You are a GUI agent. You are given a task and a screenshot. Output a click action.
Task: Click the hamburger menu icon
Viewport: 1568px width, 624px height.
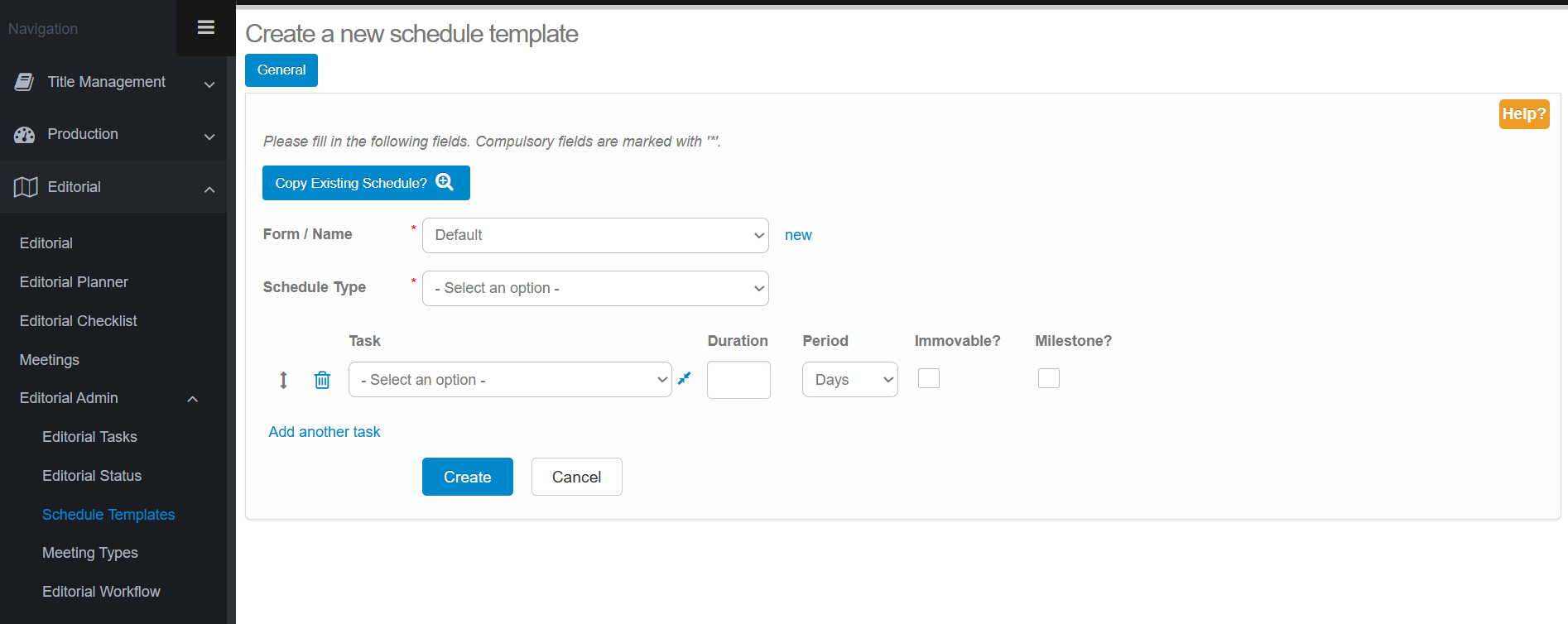[206, 27]
